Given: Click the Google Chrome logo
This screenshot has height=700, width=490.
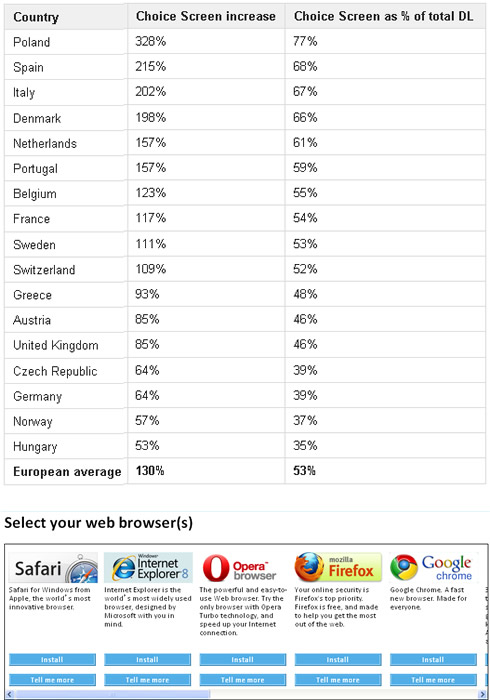Looking at the screenshot, I should coord(433,568).
